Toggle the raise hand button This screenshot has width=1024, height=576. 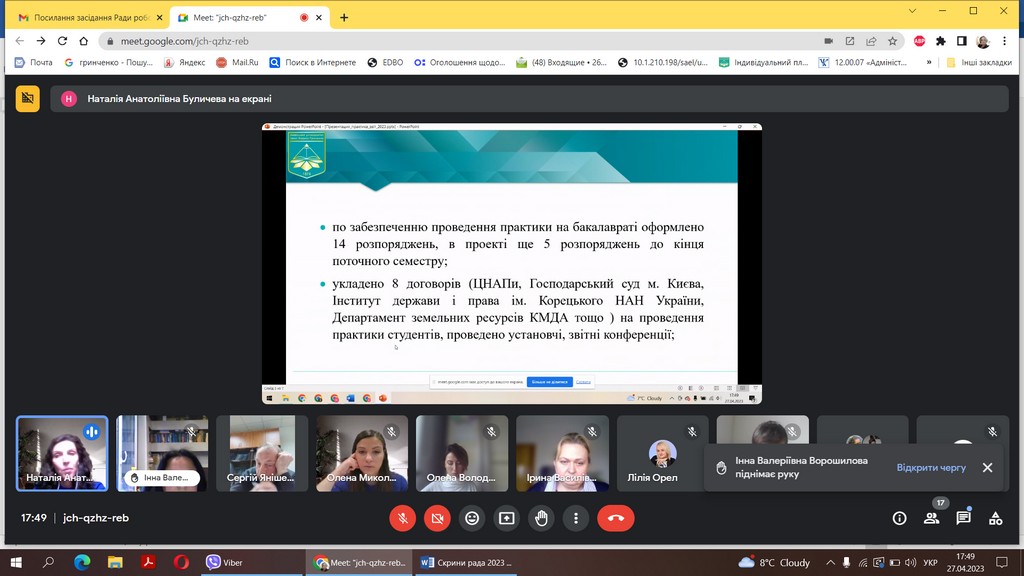tap(541, 518)
